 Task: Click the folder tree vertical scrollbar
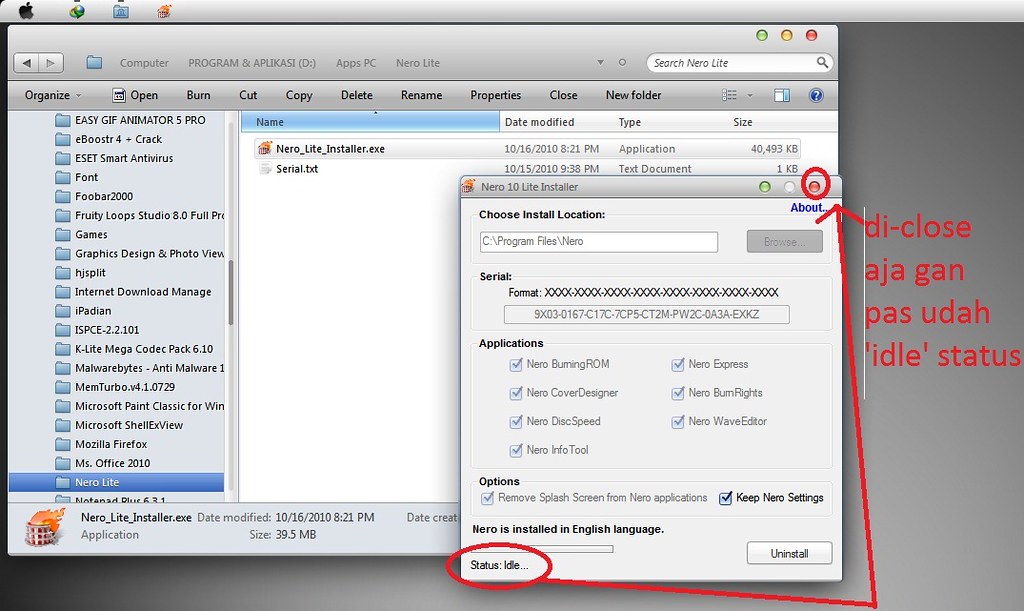[x=231, y=292]
